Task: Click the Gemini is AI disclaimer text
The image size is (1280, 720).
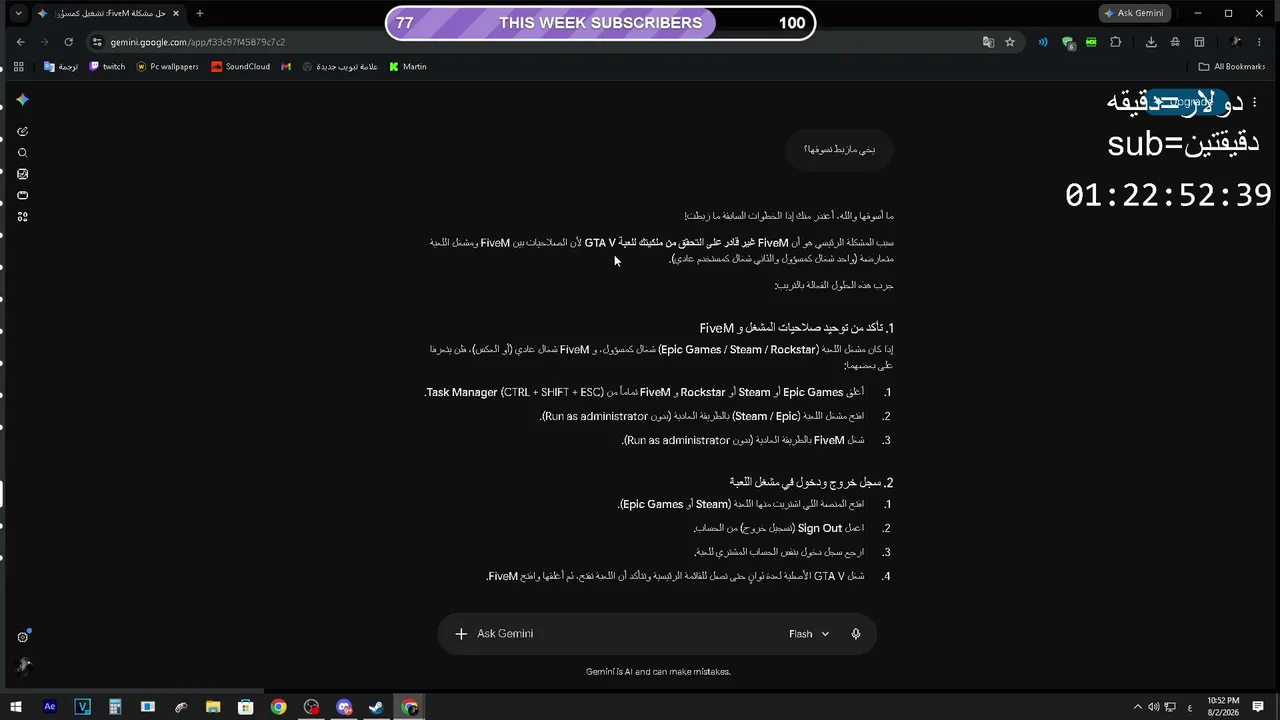Action: [x=658, y=672]
